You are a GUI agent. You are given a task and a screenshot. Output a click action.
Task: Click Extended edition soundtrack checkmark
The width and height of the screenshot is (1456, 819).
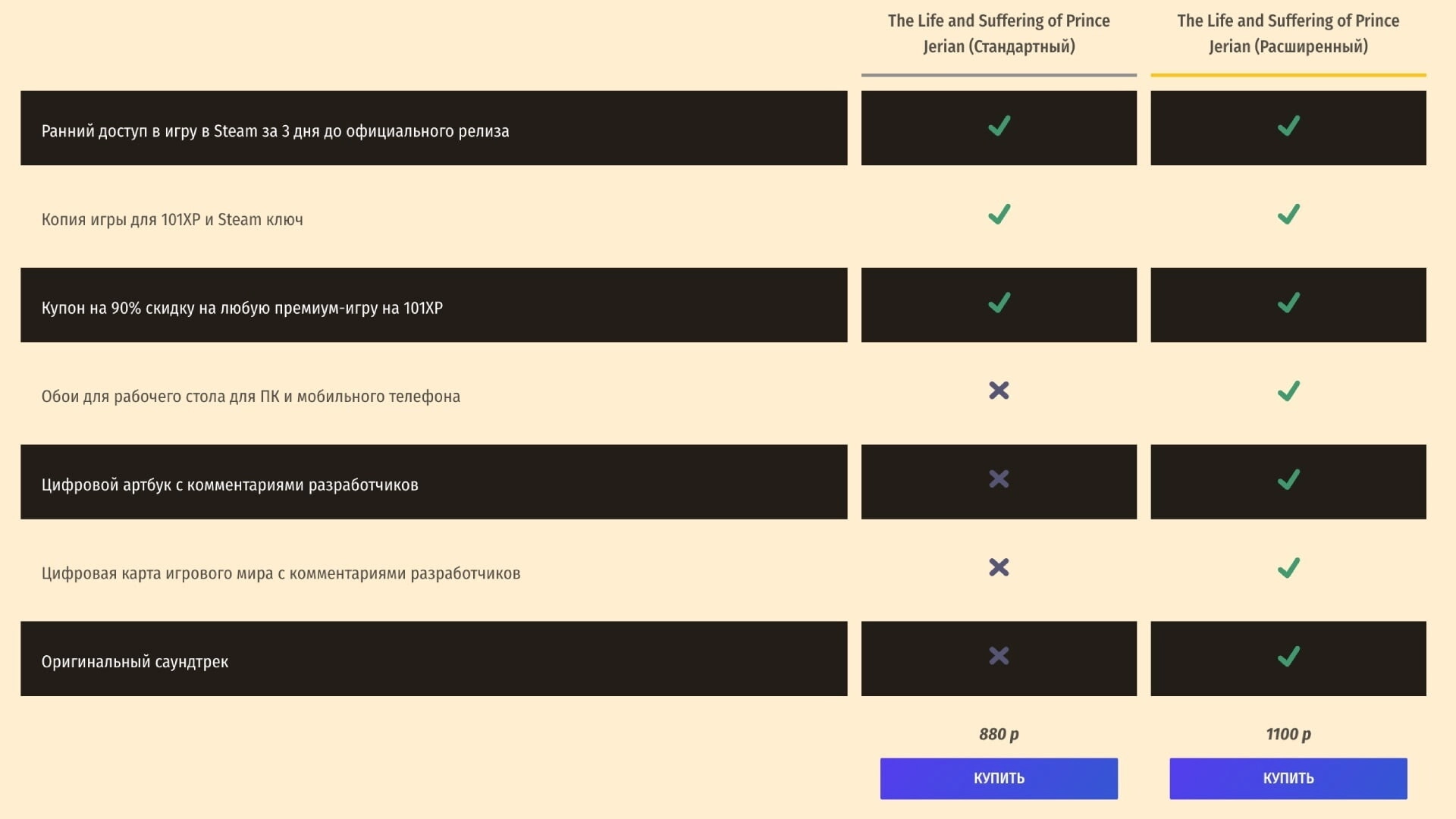click(x=1288, y=657)
